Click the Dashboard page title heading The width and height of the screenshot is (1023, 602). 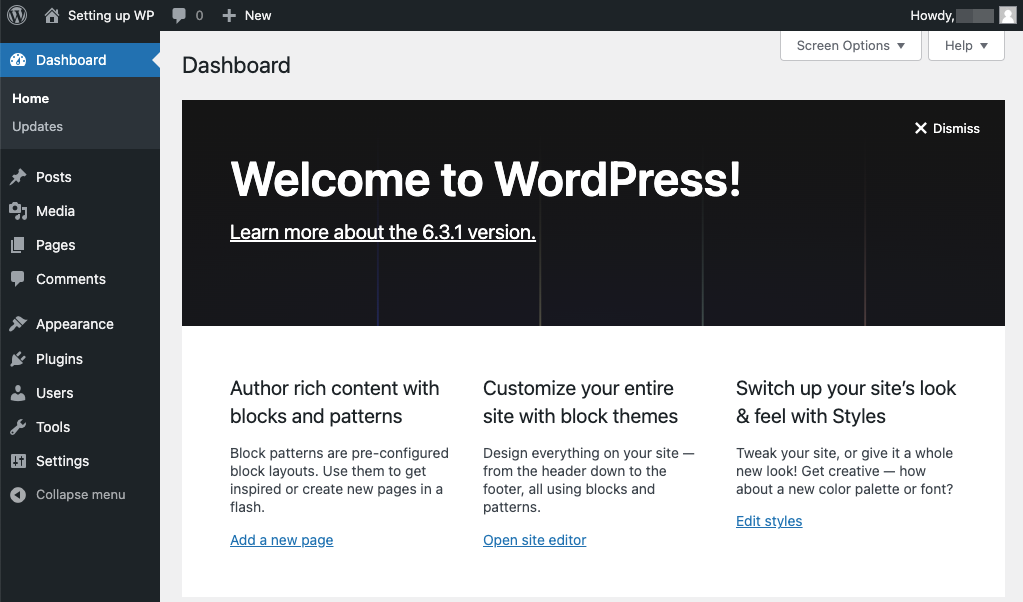pyautogui.click(x=236, y=65)
